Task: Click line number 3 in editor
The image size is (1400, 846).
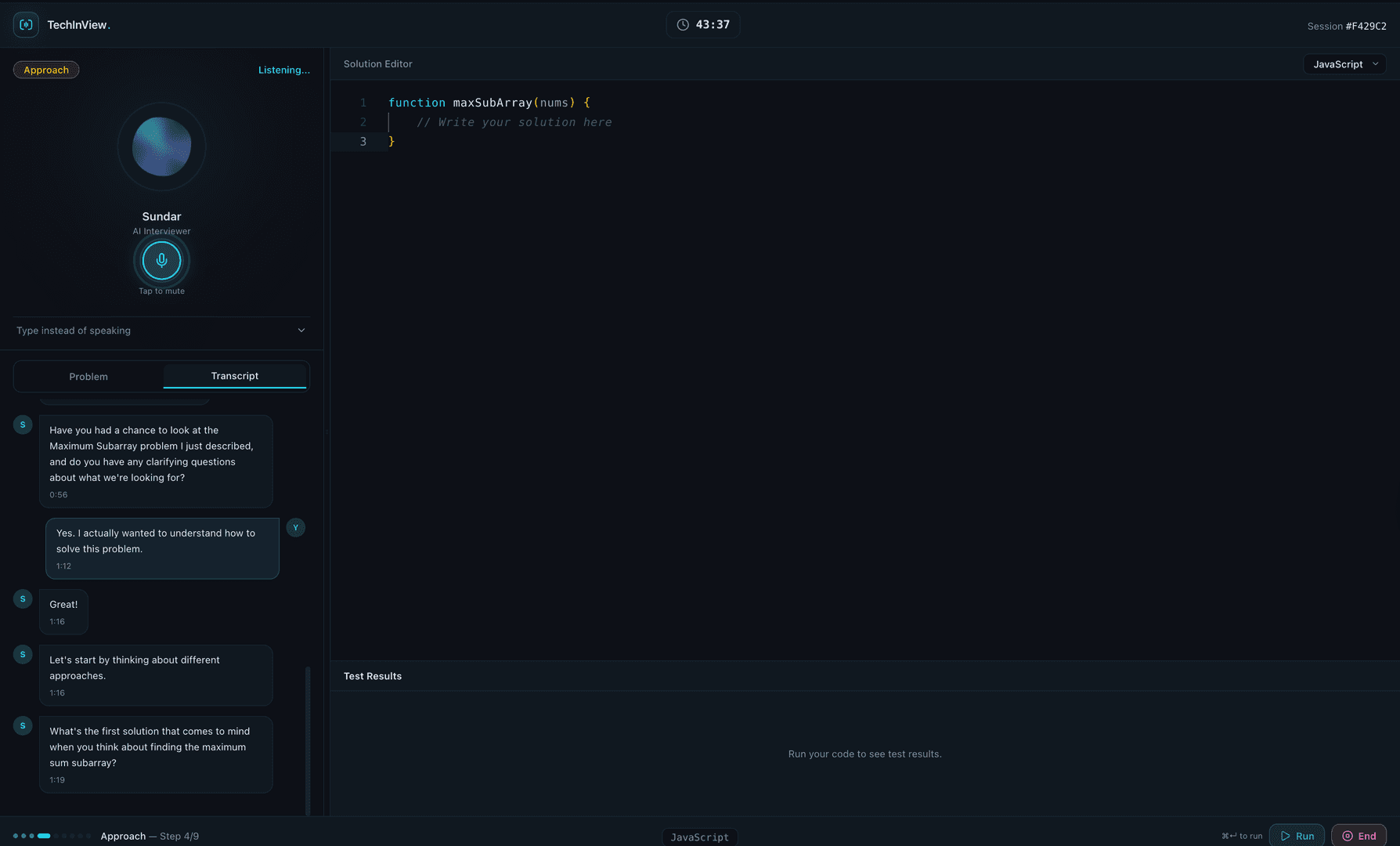Action: click(x=363, y=142)
